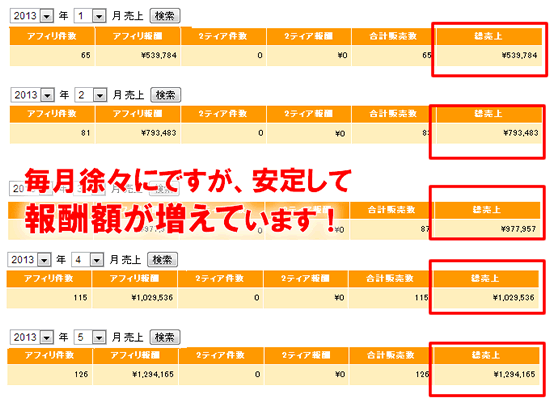This screenshot has height=404, width=550.
Task: Open month dropdown showing 2
Action: click(x=91, y=95)
